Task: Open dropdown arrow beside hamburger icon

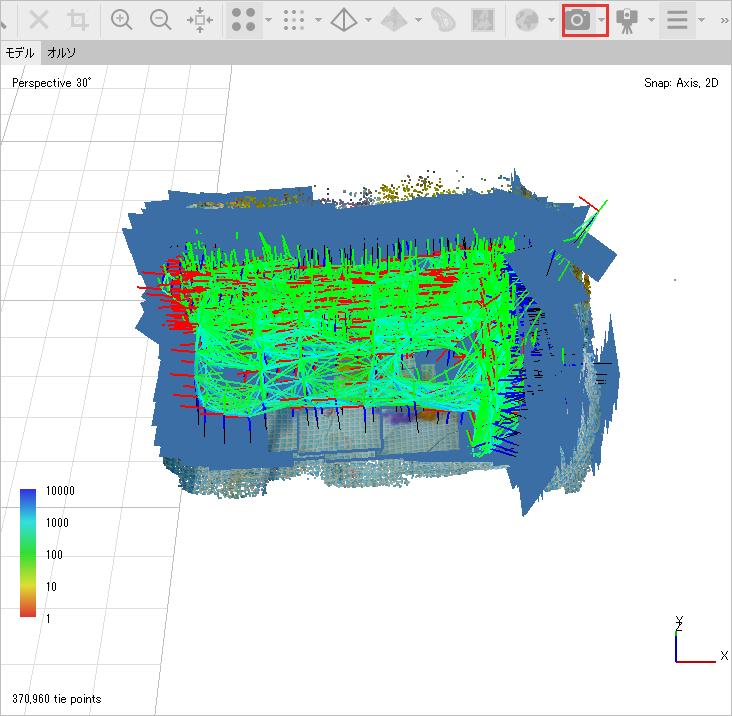Action: click(701, 20)
